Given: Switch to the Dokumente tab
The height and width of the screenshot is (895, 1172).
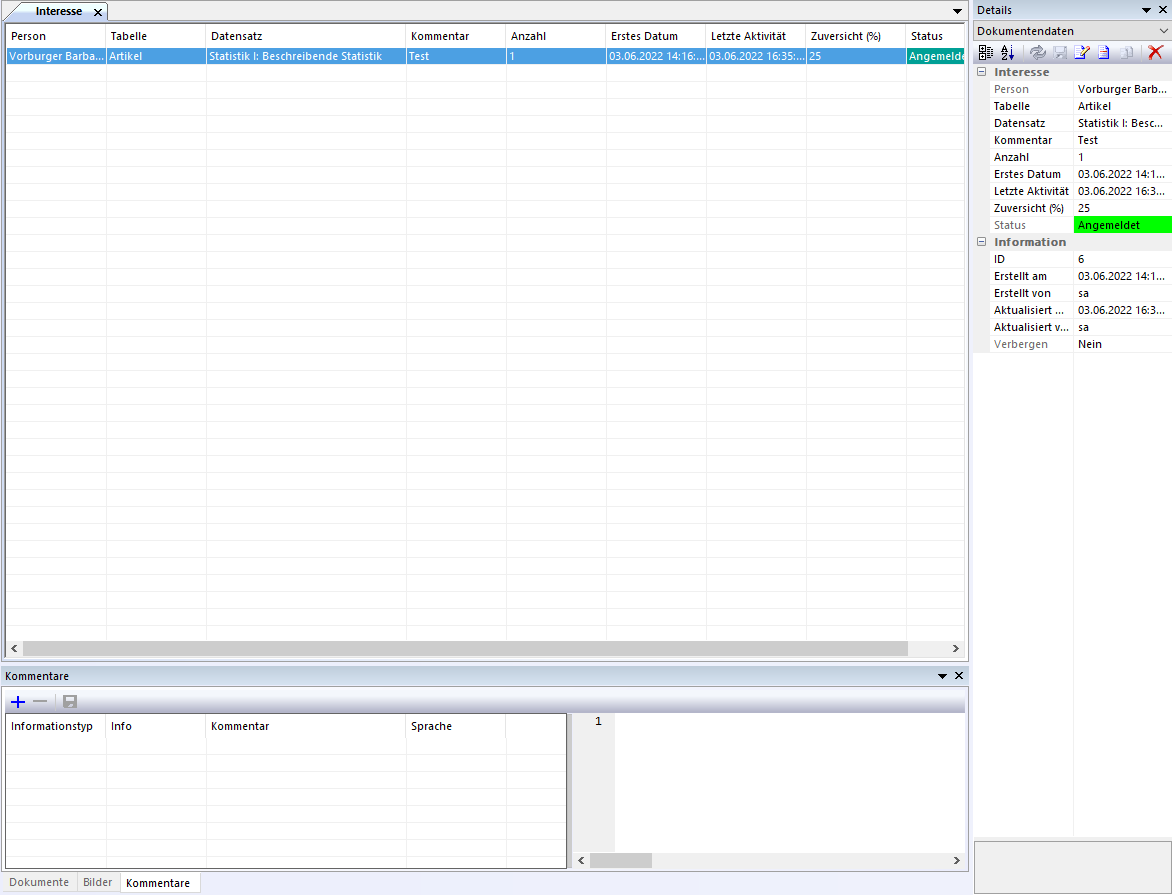Looking at the screenshot, I should click(x=39, y=883).
